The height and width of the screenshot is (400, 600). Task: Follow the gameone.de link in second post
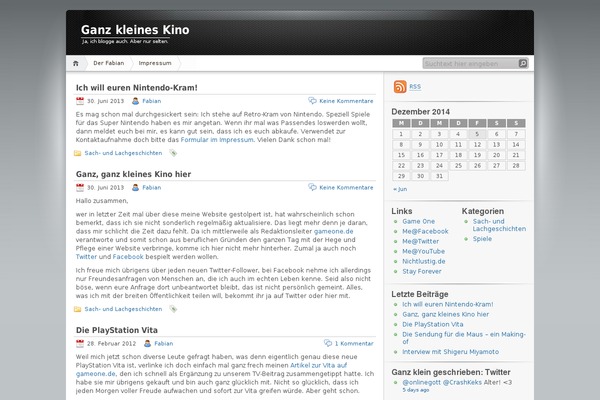(x=333, y=231)
